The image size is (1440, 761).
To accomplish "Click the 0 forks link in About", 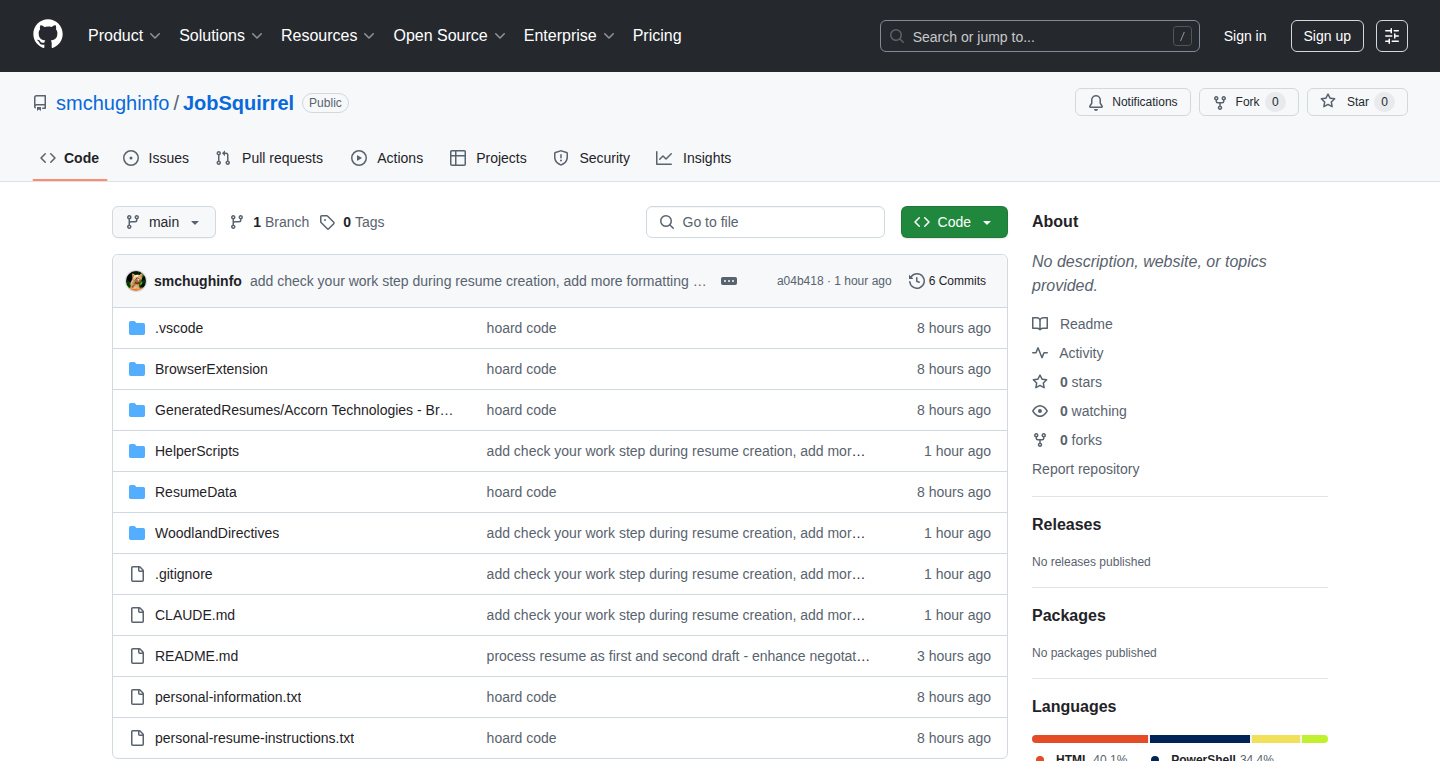I will point(1067,440).
